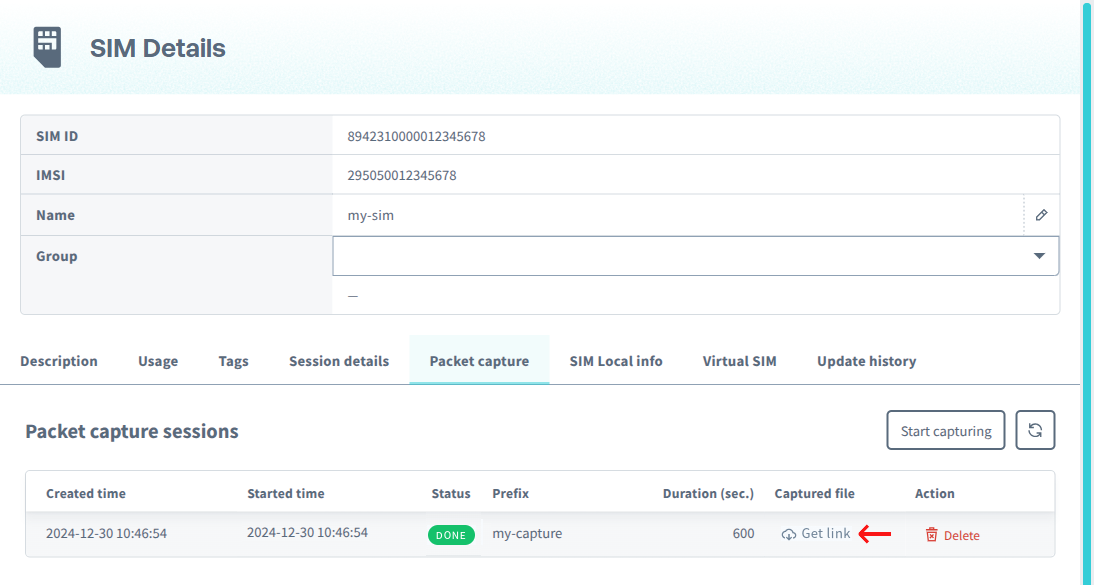
Task: Click the pencil icon to edit the Name
Action: [x=1042, y=214]
